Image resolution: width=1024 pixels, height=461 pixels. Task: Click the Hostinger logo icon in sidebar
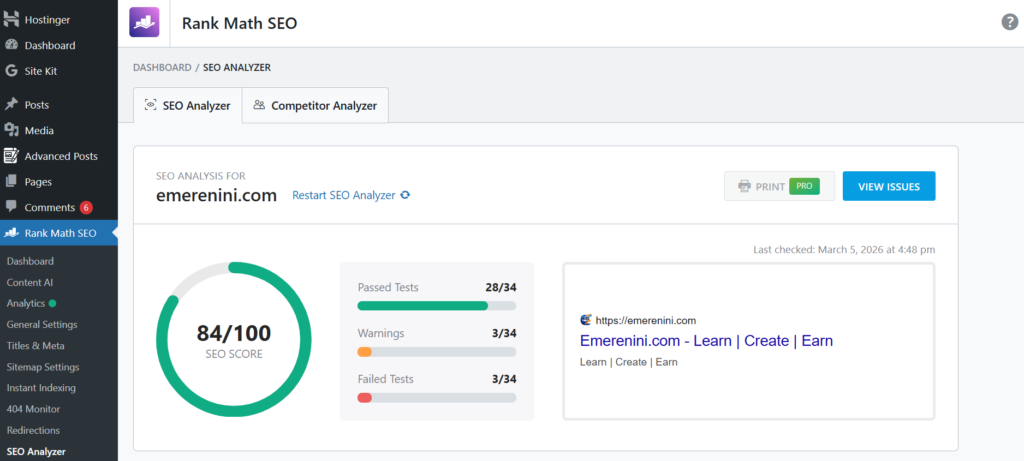(x=10, y=20)
